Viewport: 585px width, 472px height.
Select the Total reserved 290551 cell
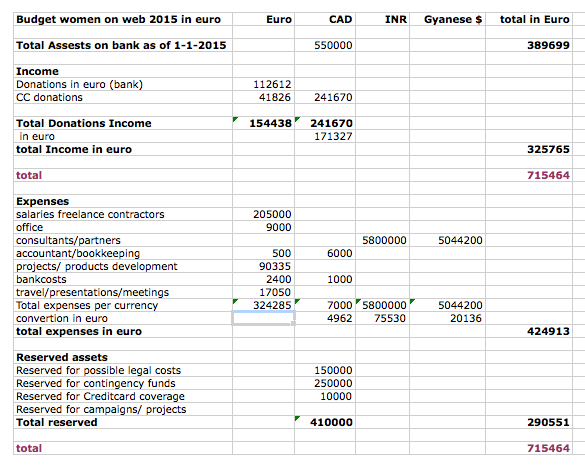tap(529, 422)
